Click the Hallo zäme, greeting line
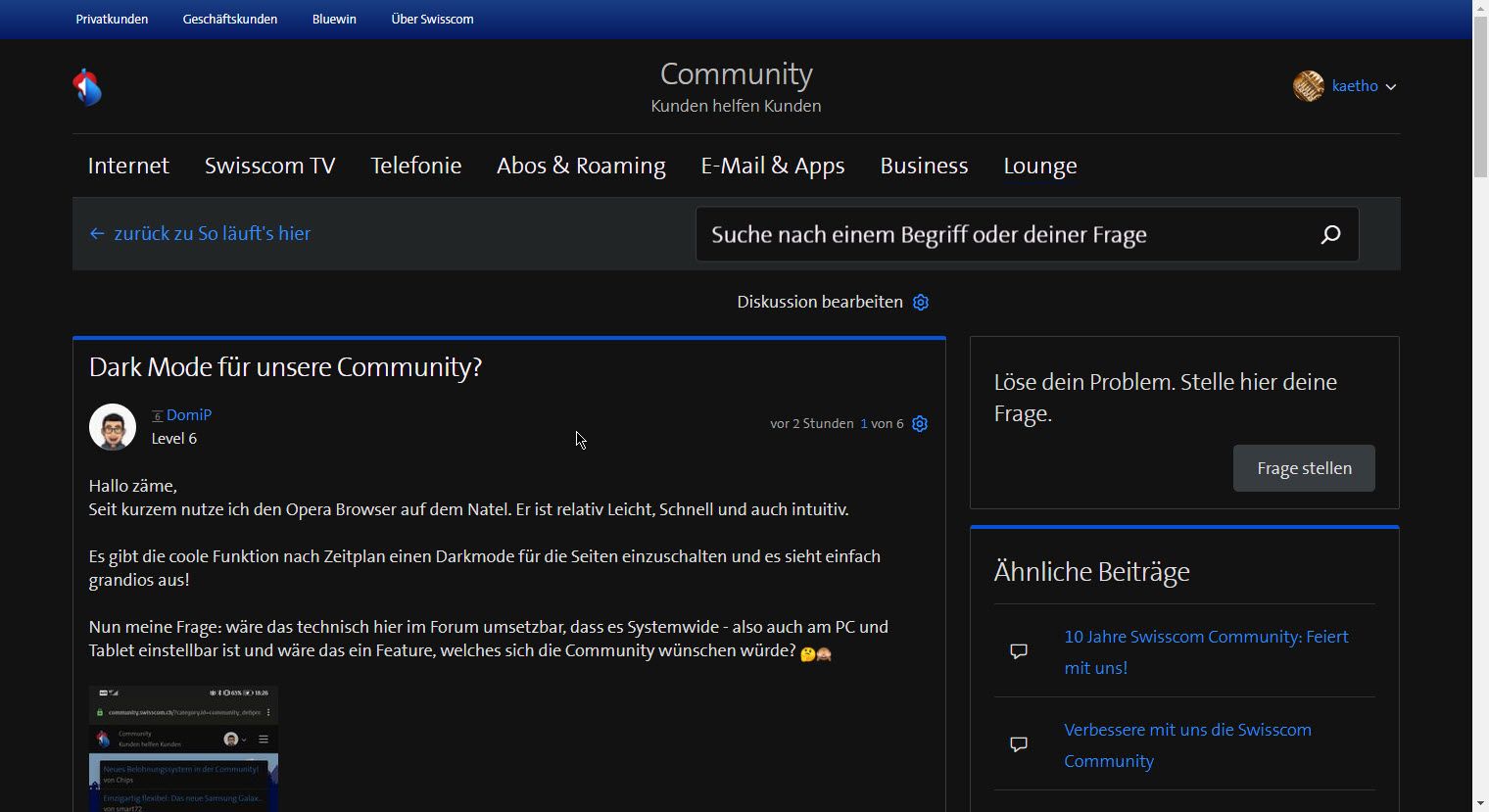Image resolution: width=1489 pixels, height=812 pixels. pyautogui.click(x=133, y=486)
